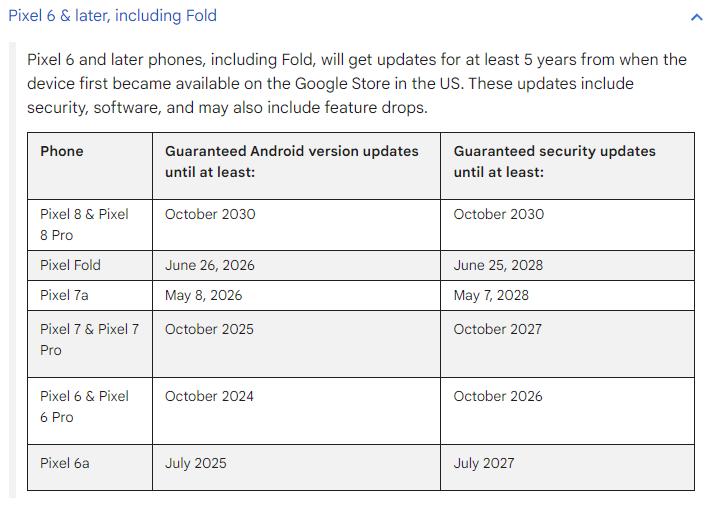Select the "Pixel 7 & Pixel 7 Pro" cell
The height and width of the screenshot is (508, 709).
(89, 339)
